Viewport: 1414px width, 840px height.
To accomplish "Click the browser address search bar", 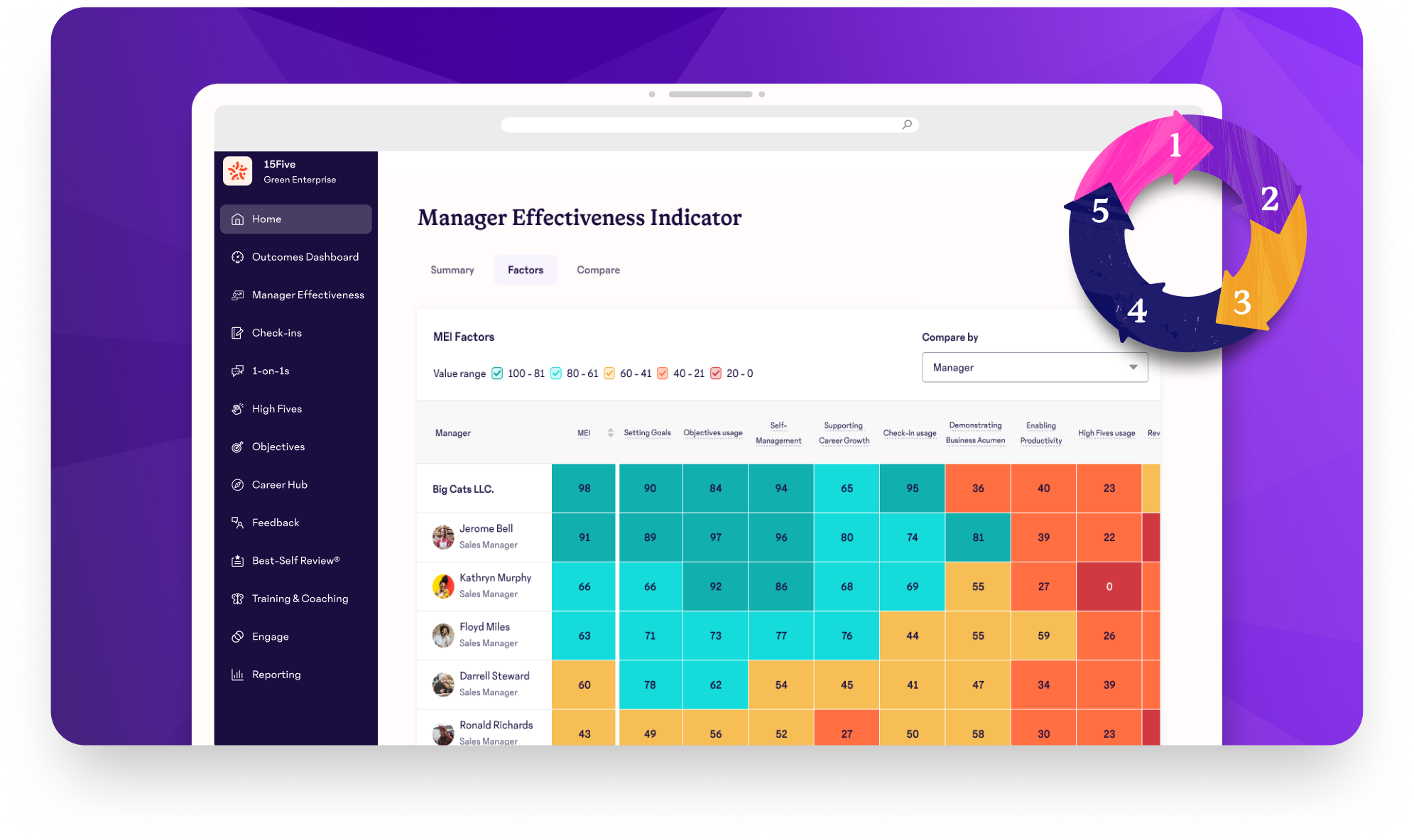I will click(710, 125).
